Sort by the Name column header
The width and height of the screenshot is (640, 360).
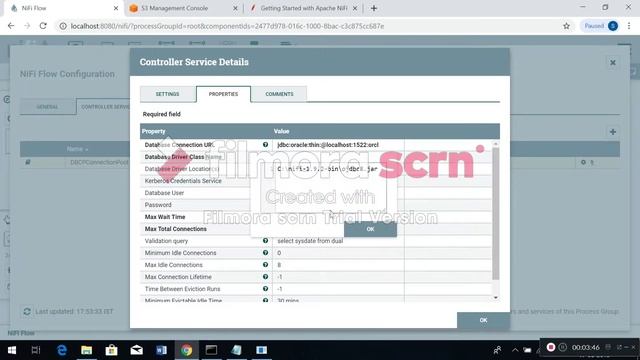tap(75, 149)
